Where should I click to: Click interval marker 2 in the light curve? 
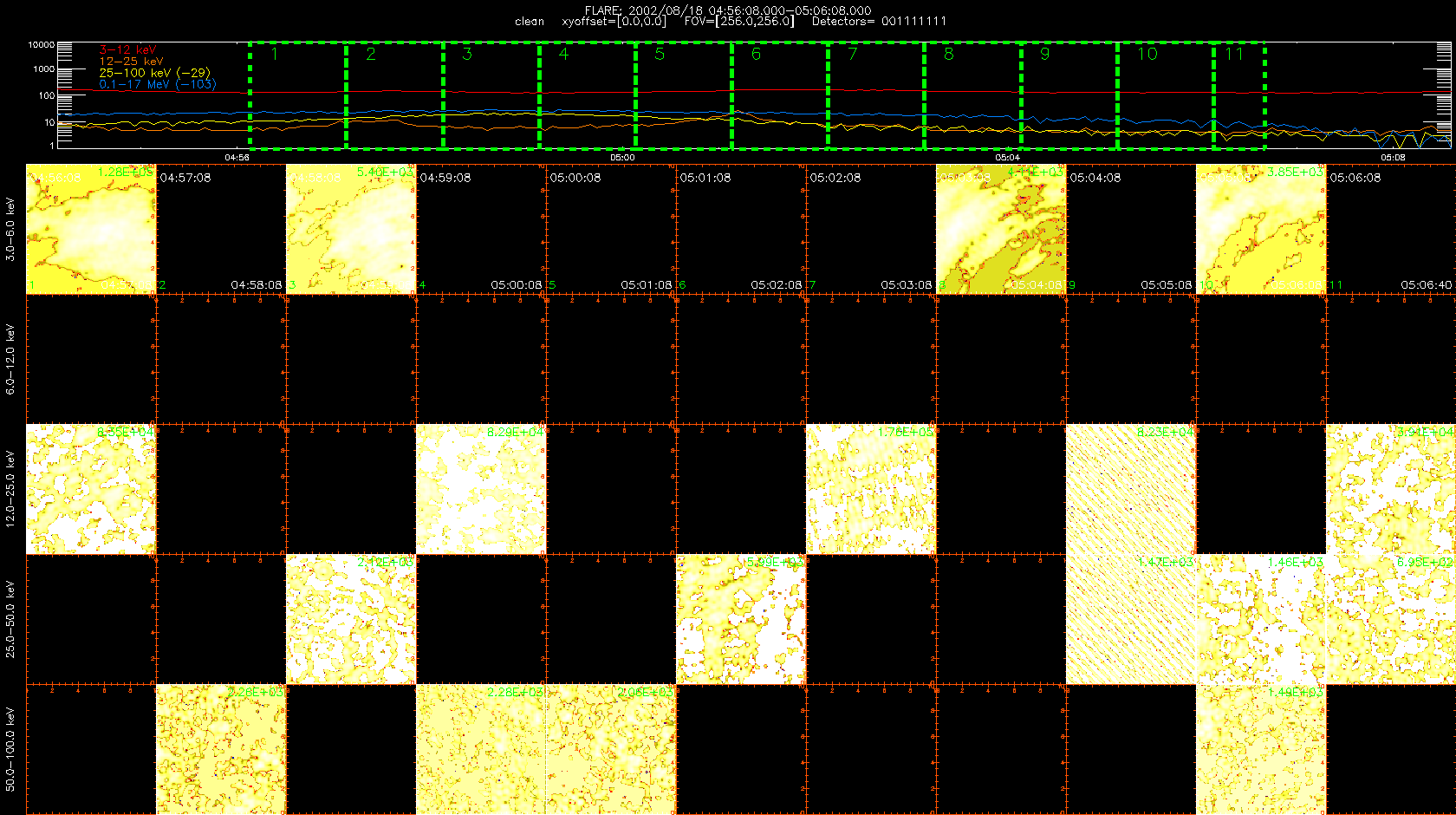(x=371, y=55)
